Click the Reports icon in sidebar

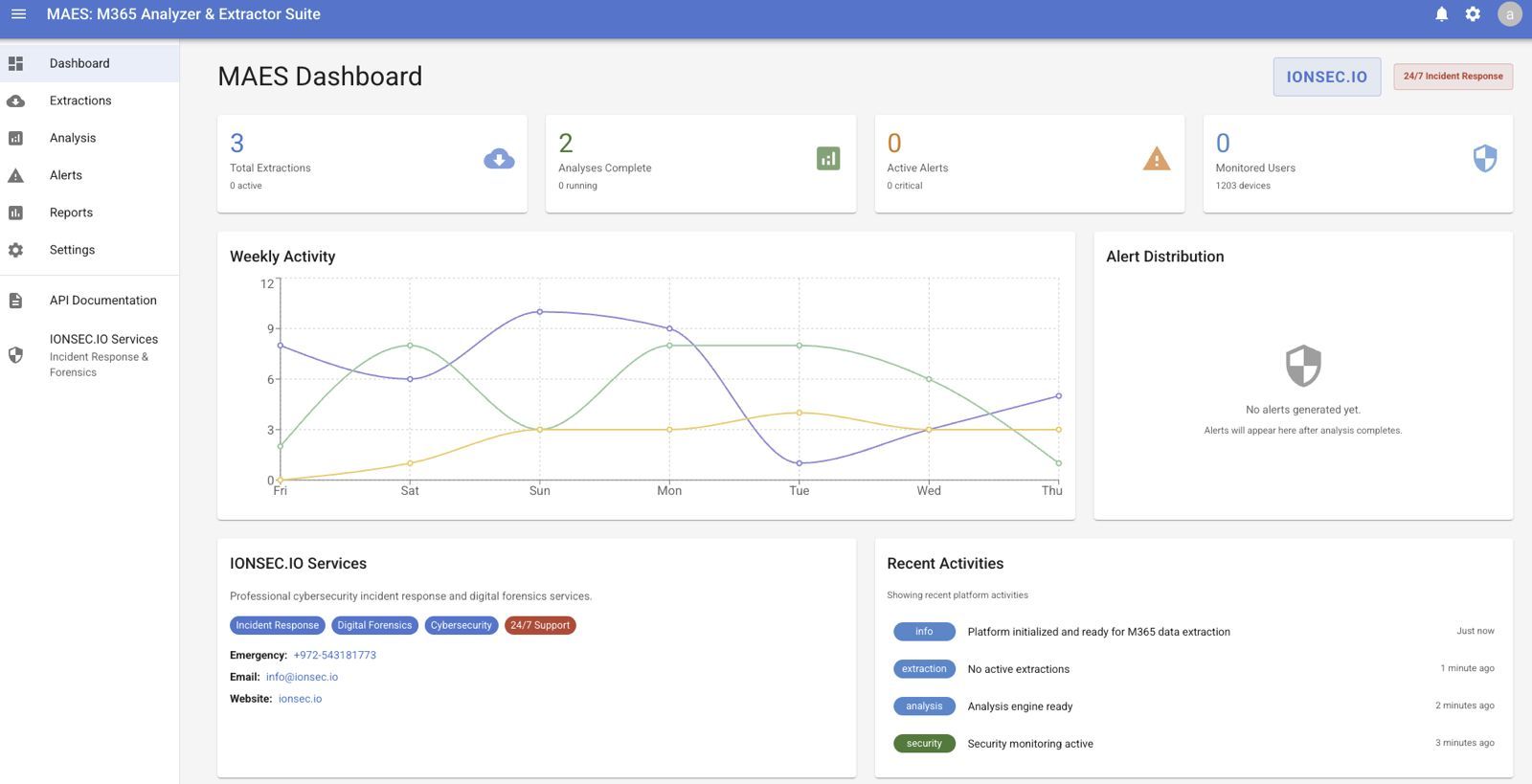pos(15,213)
